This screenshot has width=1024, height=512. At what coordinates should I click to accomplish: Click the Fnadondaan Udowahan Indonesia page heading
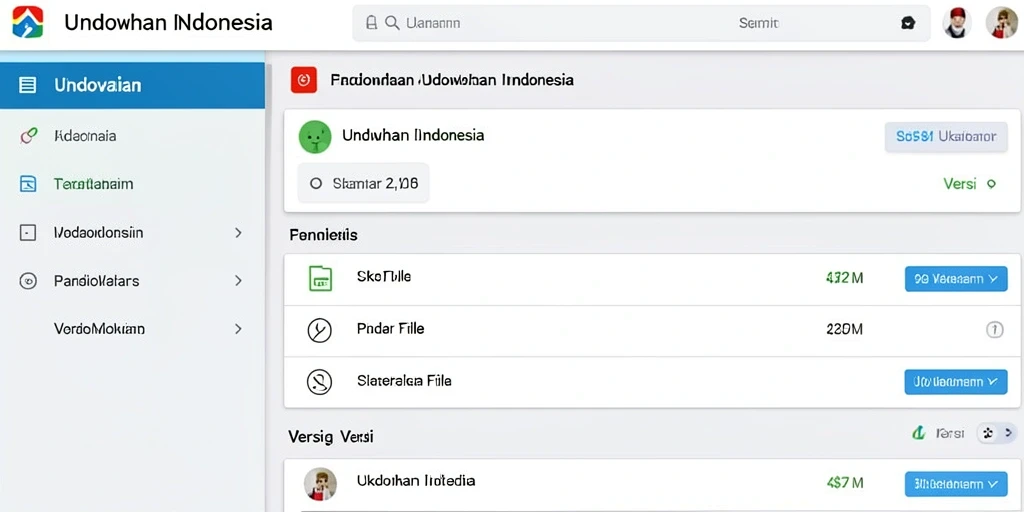click(452, 80)
